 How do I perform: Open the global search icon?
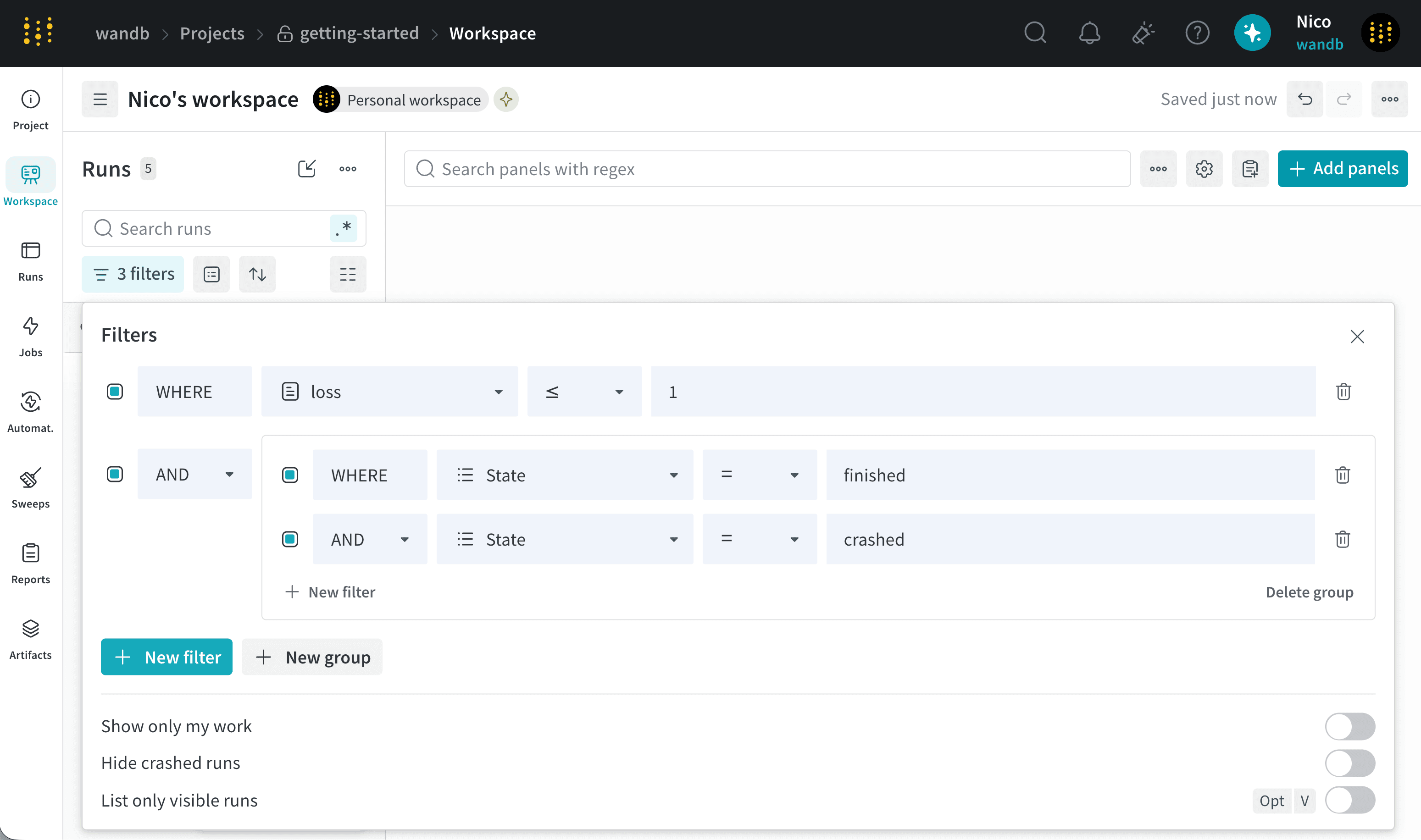click(1035, 33)
